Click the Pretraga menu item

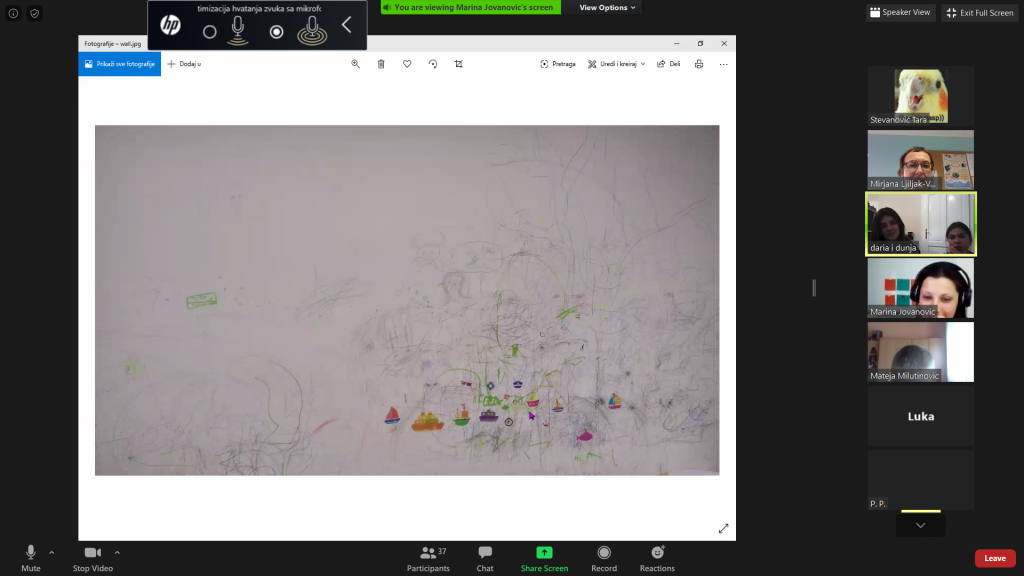point(558,64)
